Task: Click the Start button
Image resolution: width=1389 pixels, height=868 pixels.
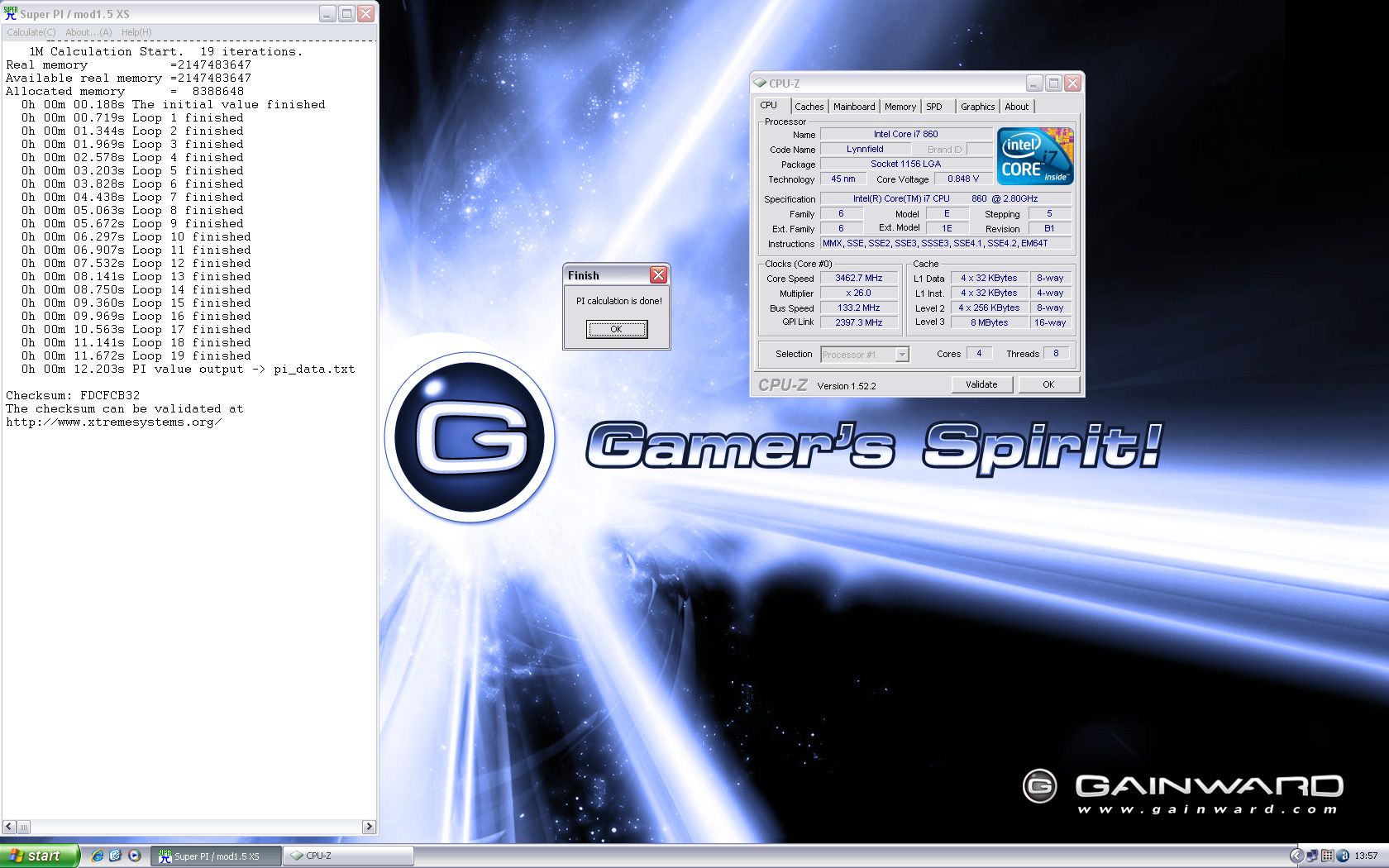Action: 40,856
